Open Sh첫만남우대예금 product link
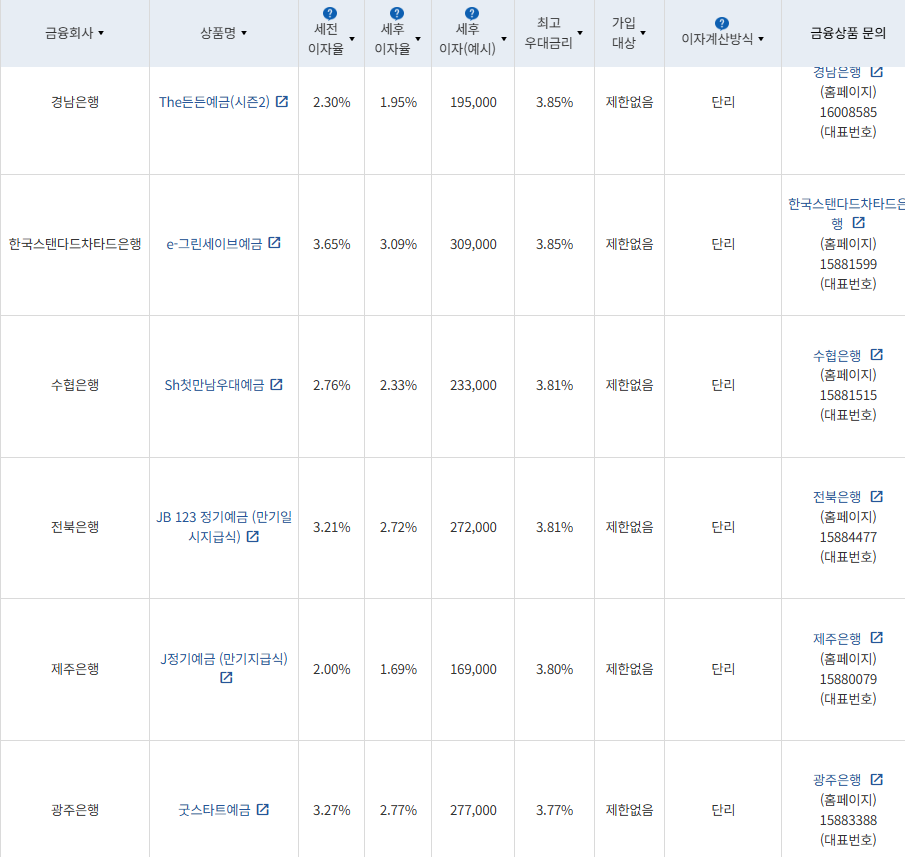The image size is (905, 857). click(214, 385)
